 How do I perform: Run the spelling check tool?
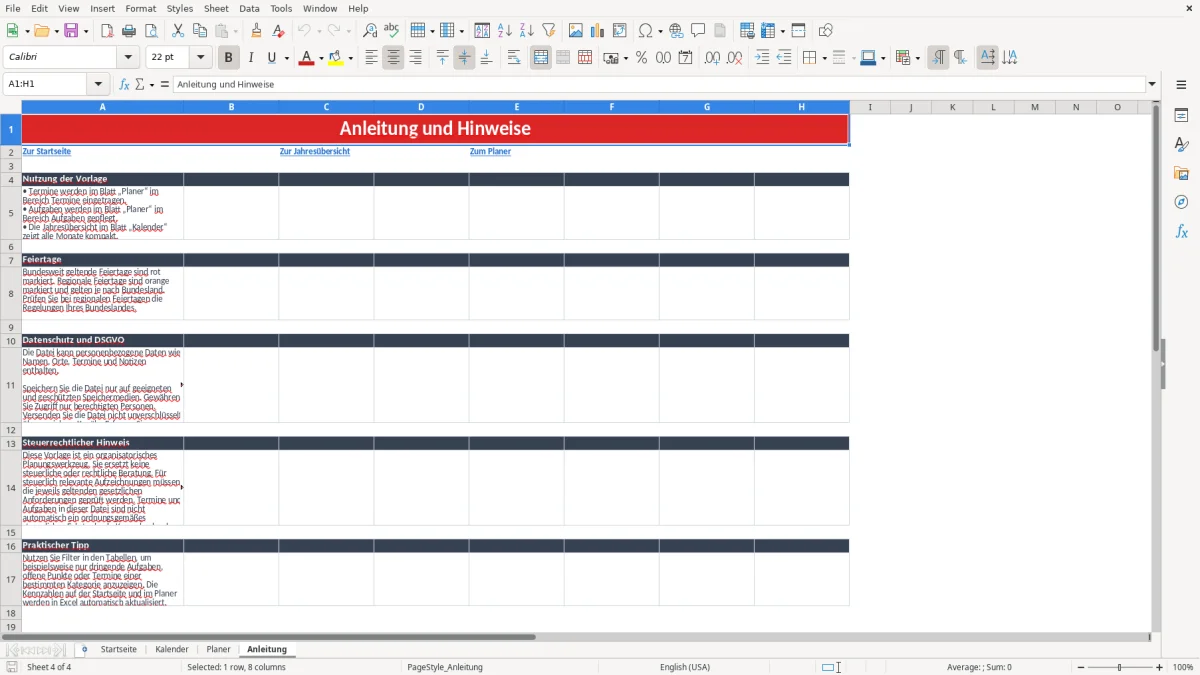(x=392, y=31)
